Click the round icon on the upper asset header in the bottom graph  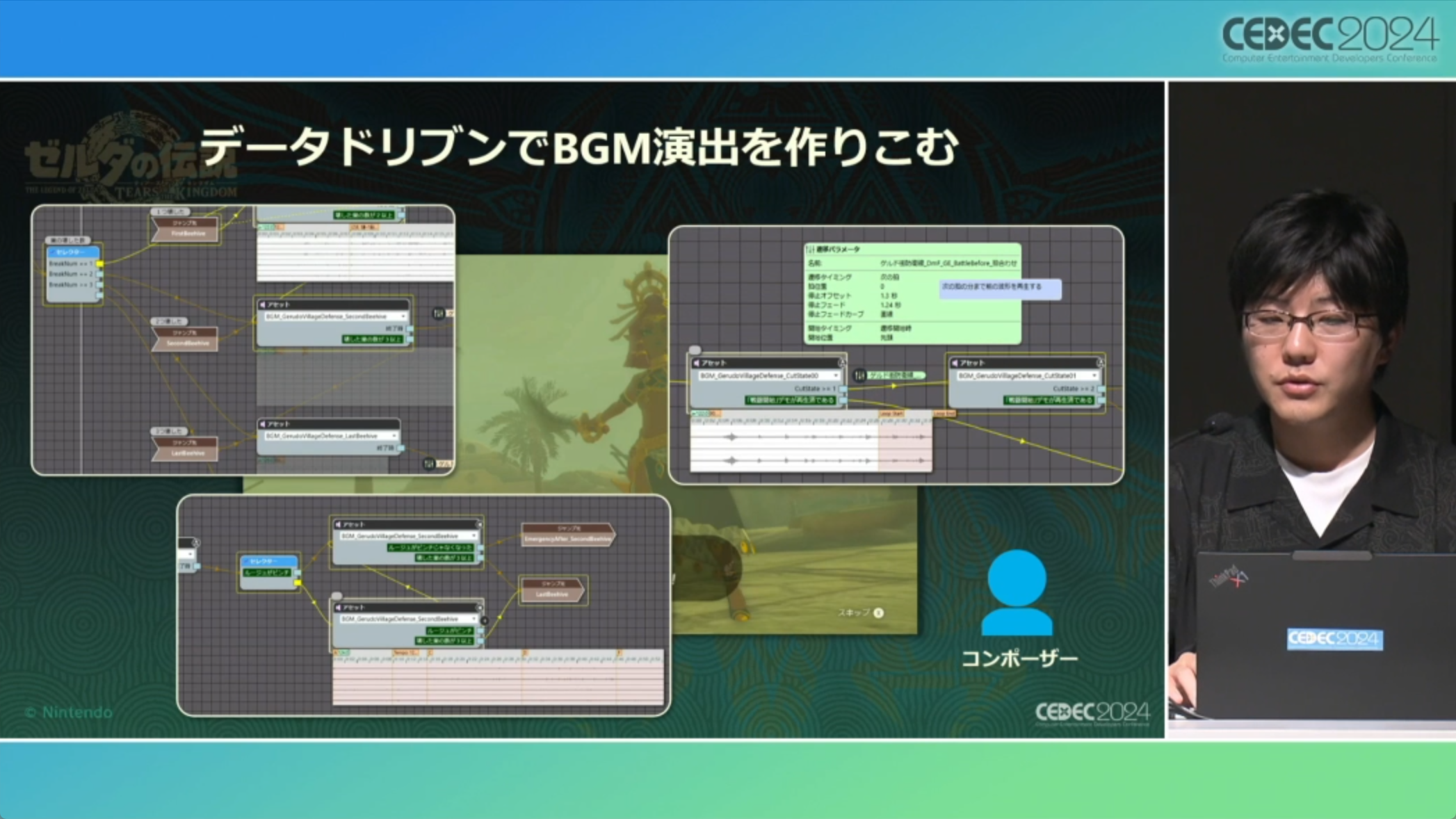[478, 525]
